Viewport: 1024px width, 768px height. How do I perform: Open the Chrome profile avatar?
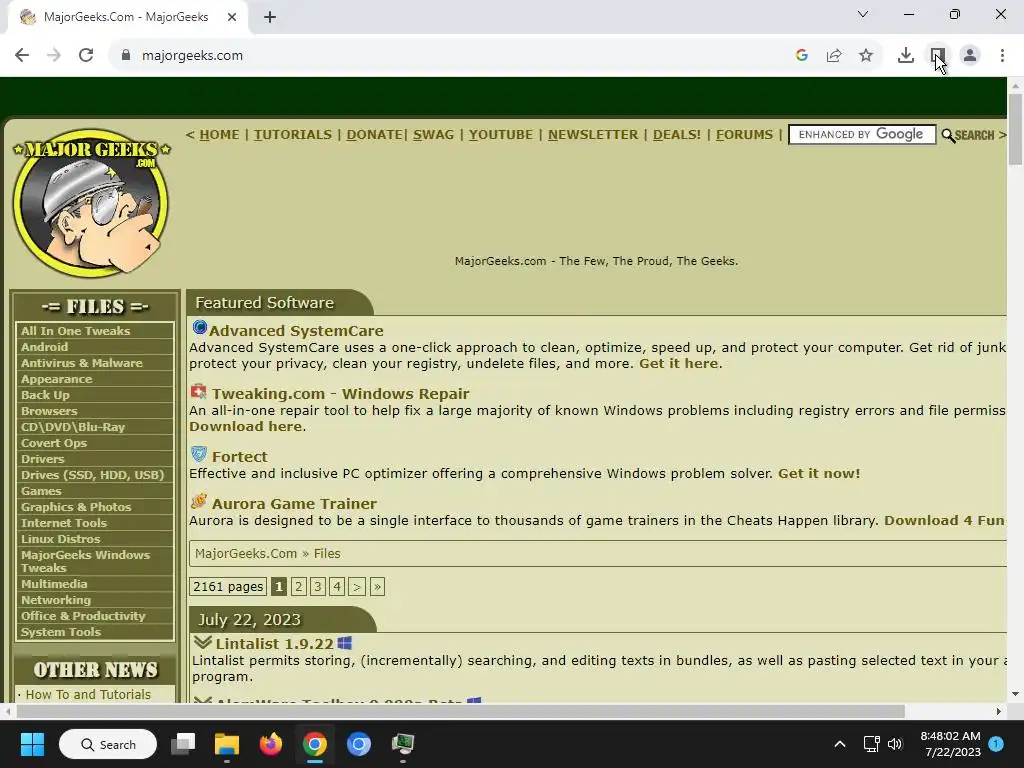pos(970,56)
